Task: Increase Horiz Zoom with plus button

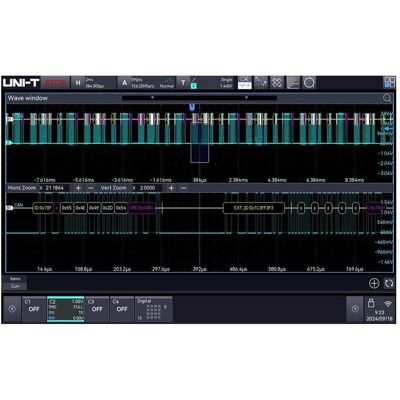Action: coord(78,188)
